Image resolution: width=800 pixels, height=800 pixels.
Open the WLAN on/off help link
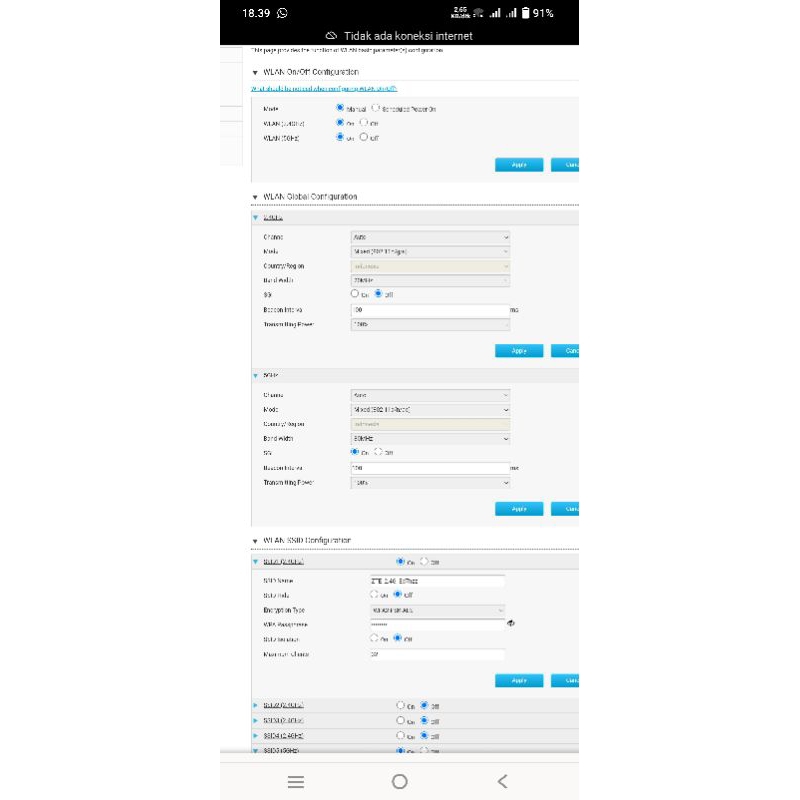tap(324, 89)
